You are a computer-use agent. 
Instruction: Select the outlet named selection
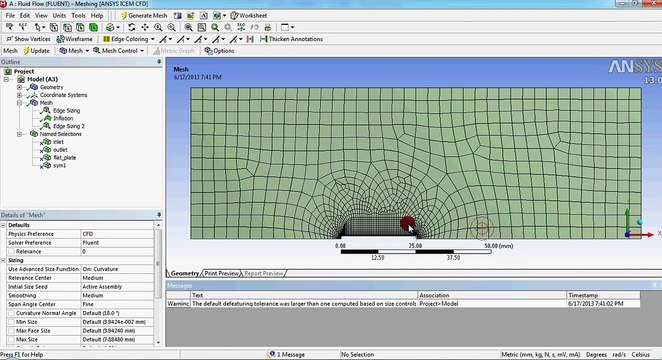(60, 150)
